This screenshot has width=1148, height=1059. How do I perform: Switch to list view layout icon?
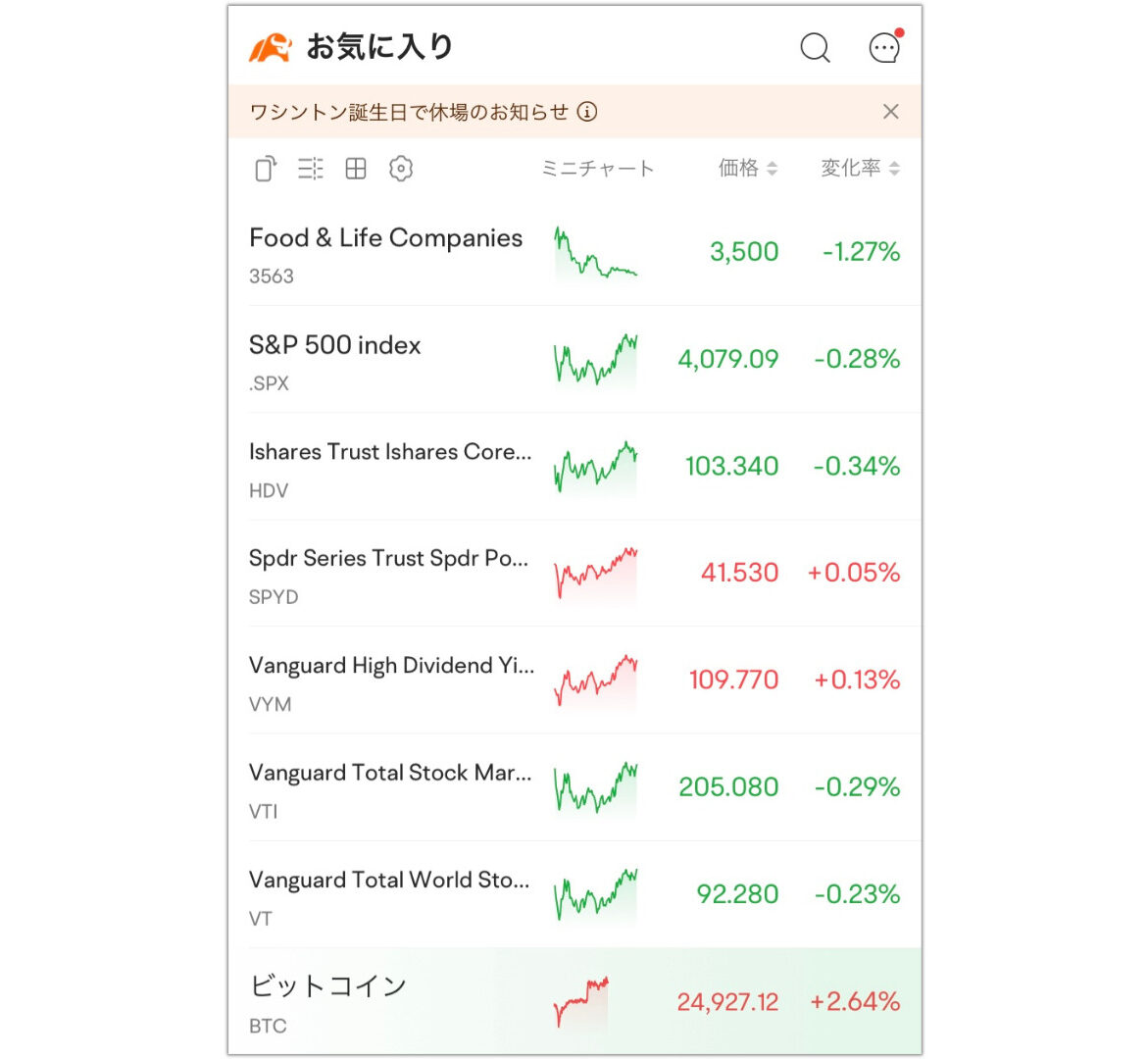coord(311,169)
